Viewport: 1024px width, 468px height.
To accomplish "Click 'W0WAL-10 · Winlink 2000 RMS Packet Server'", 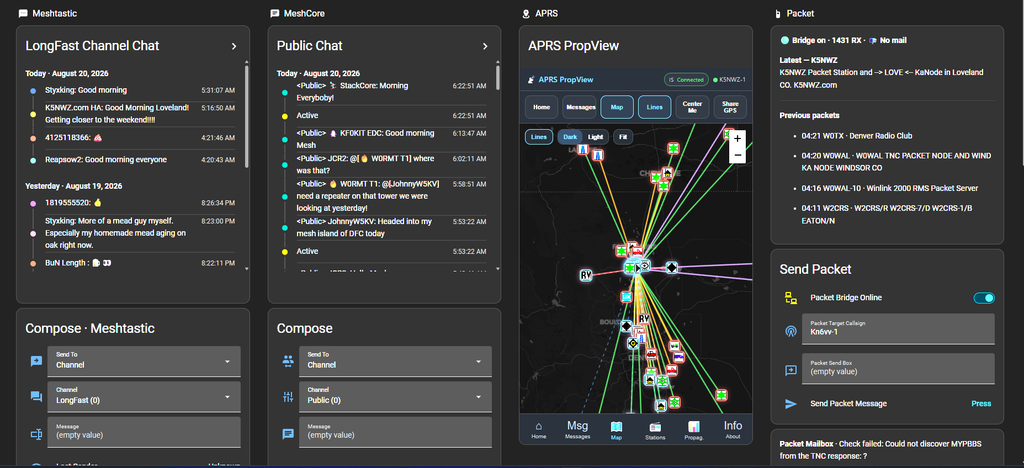I will pyautogui.click(x=889, y=188).
